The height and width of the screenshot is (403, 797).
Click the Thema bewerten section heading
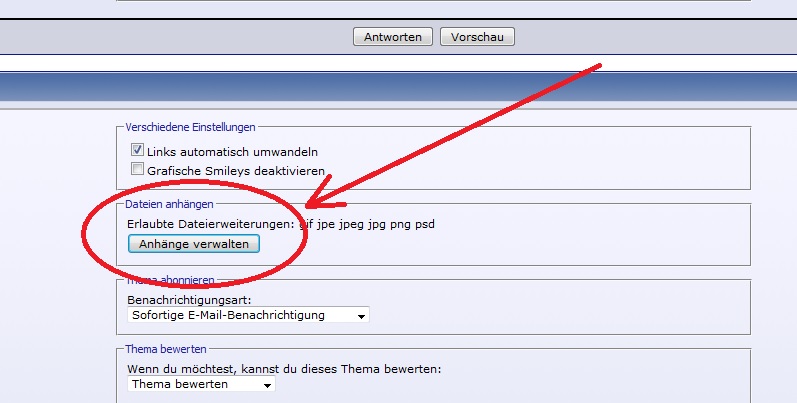(166, 350)
